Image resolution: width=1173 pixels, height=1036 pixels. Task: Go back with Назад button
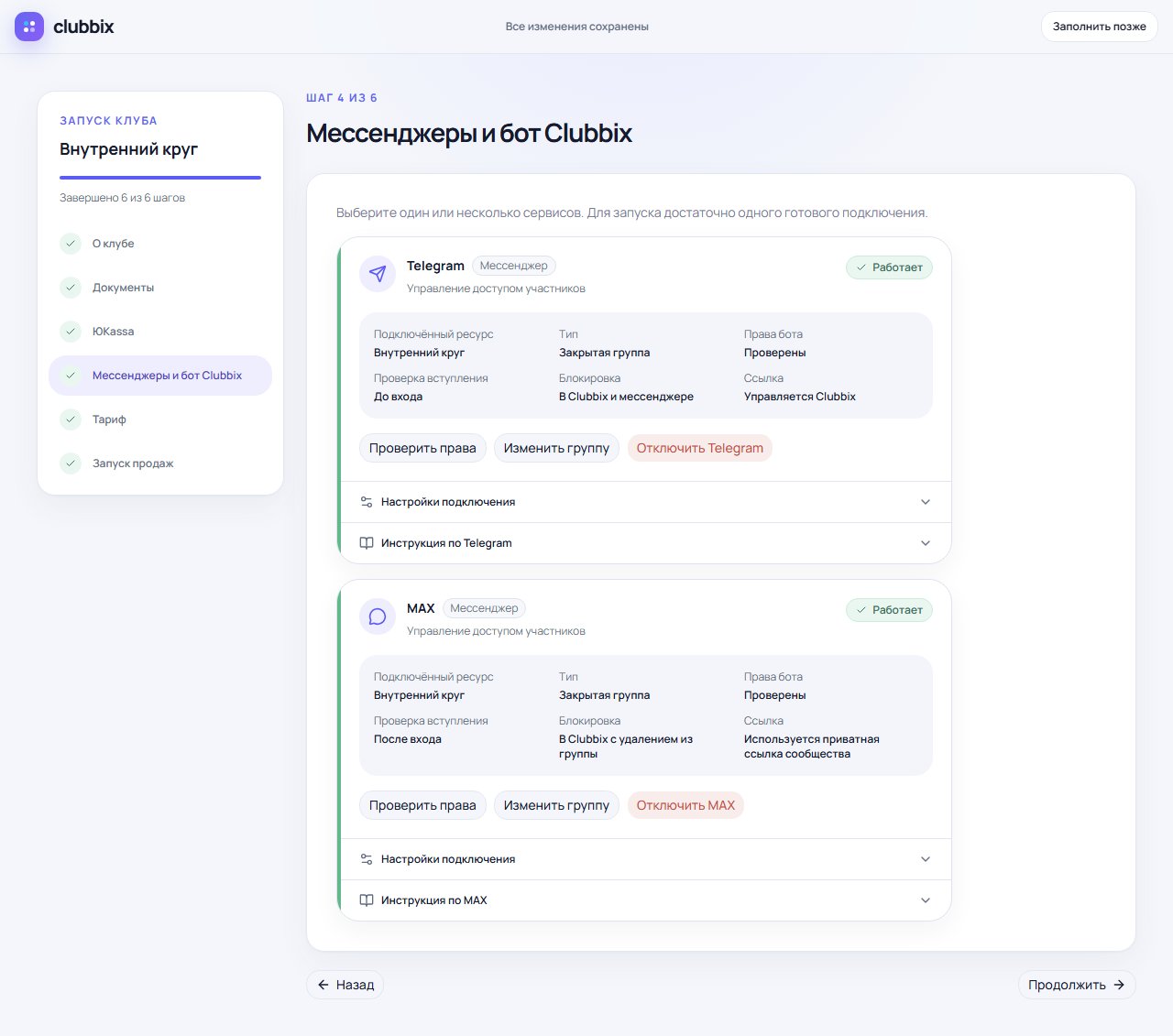click(345, 985)
